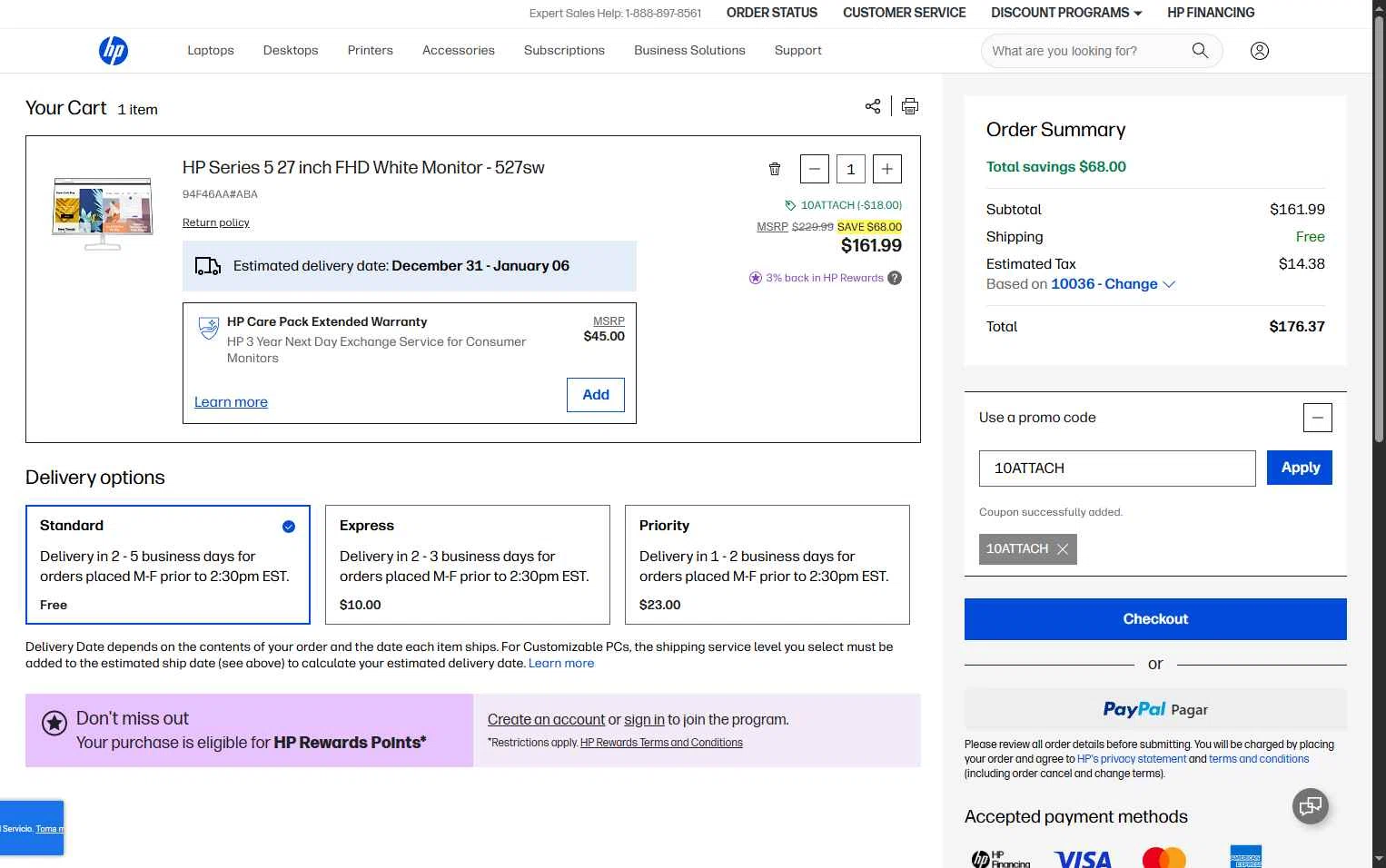Open Care Pack Learn more link

tap(231, 402)
